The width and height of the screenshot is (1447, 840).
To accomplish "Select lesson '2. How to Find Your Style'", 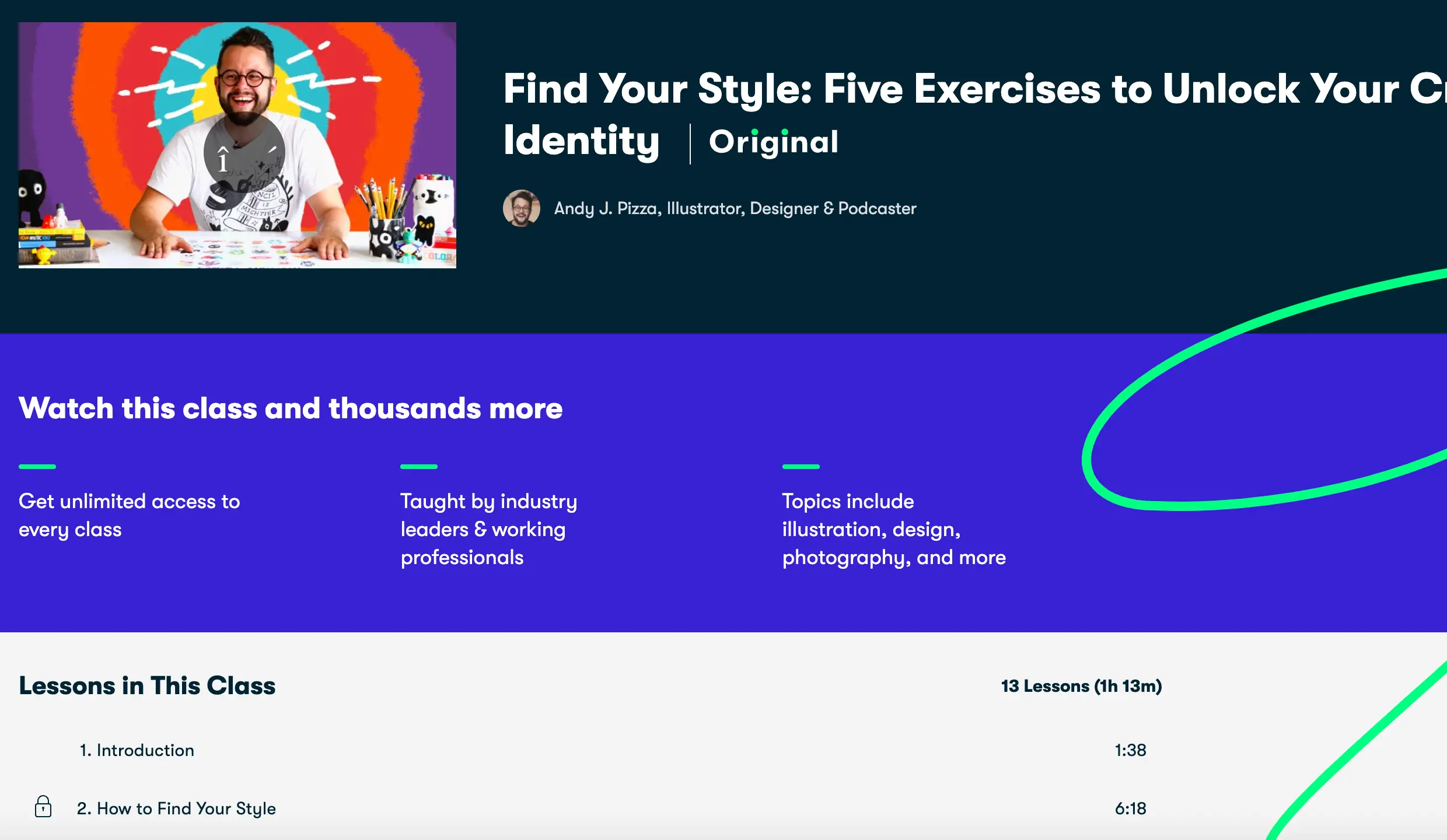I will pos(176,808).
